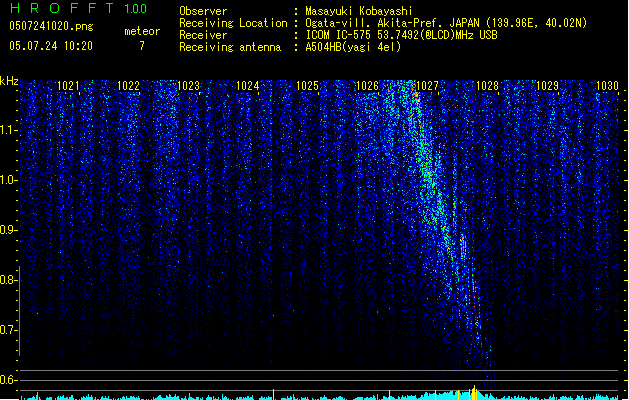Screen dimensions: 629x400
Task: Click the tallest yellow spike in the cyan power graph
Action: point(475,392)
